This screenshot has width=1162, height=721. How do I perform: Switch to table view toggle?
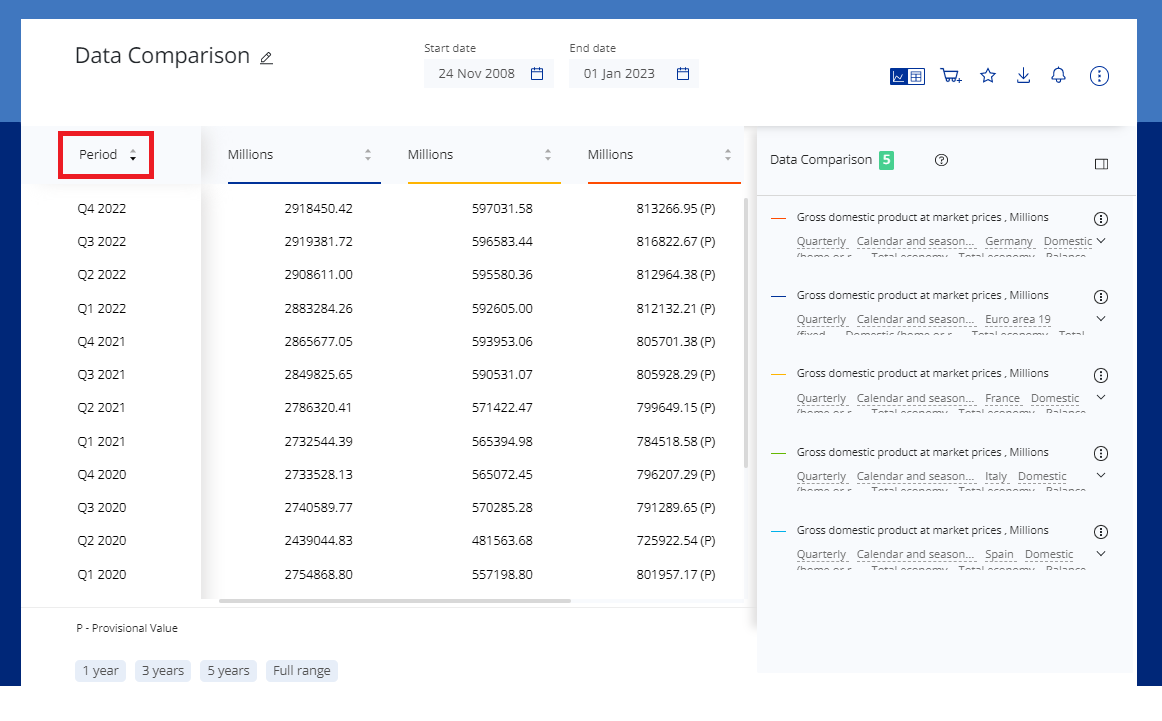(x=917, y=76)
